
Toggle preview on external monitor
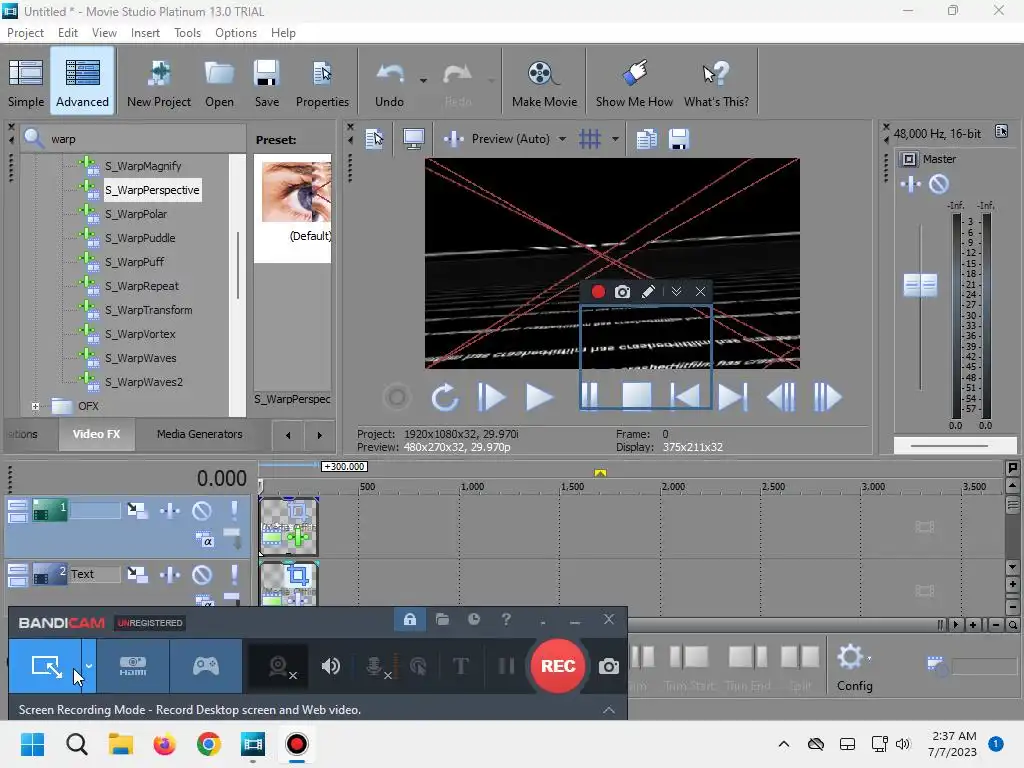(413, 139)
